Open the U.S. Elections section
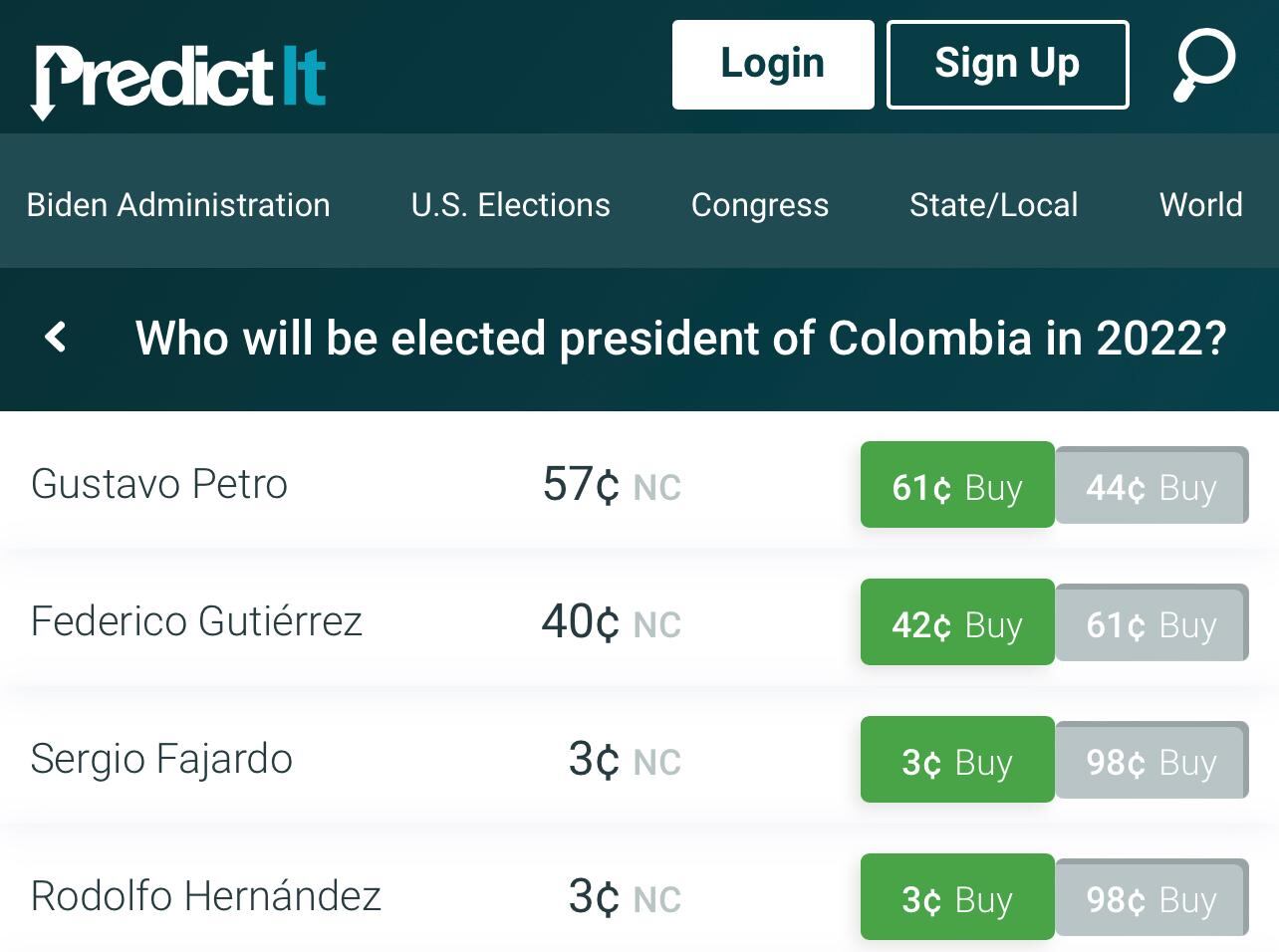The height and width of the screenshot is (952, 1279). pos(510,204)
